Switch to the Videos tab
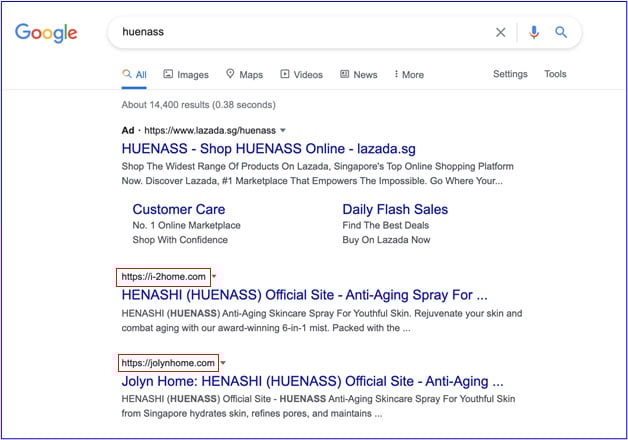Viewport: 628px width, 440px height. tap(302, 74)
